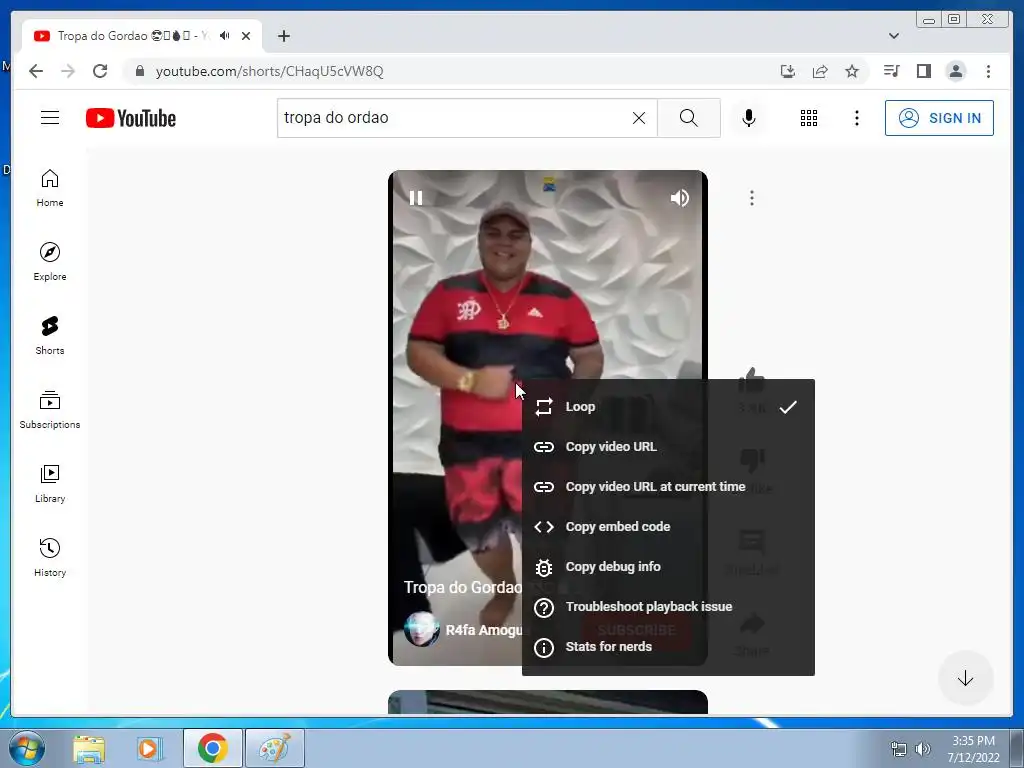Open the YouTube hamburger guide menu
1024x768 pixels.
point(50,118)
